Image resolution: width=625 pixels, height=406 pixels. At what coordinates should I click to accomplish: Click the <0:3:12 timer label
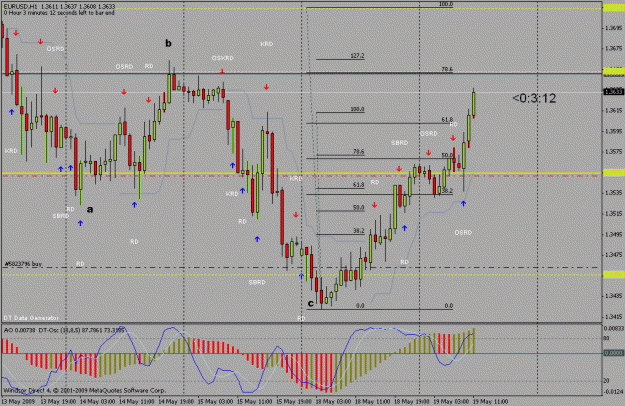coord(534,98)
